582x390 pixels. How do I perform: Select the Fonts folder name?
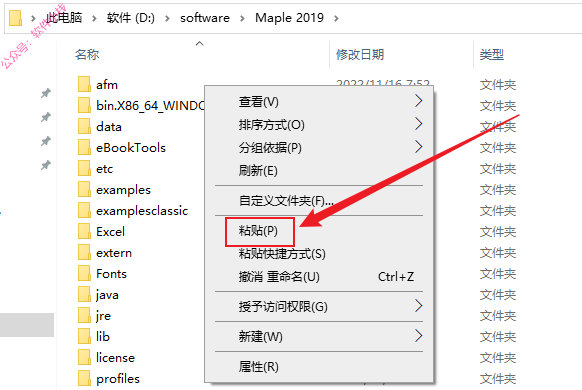pos(111,273)
